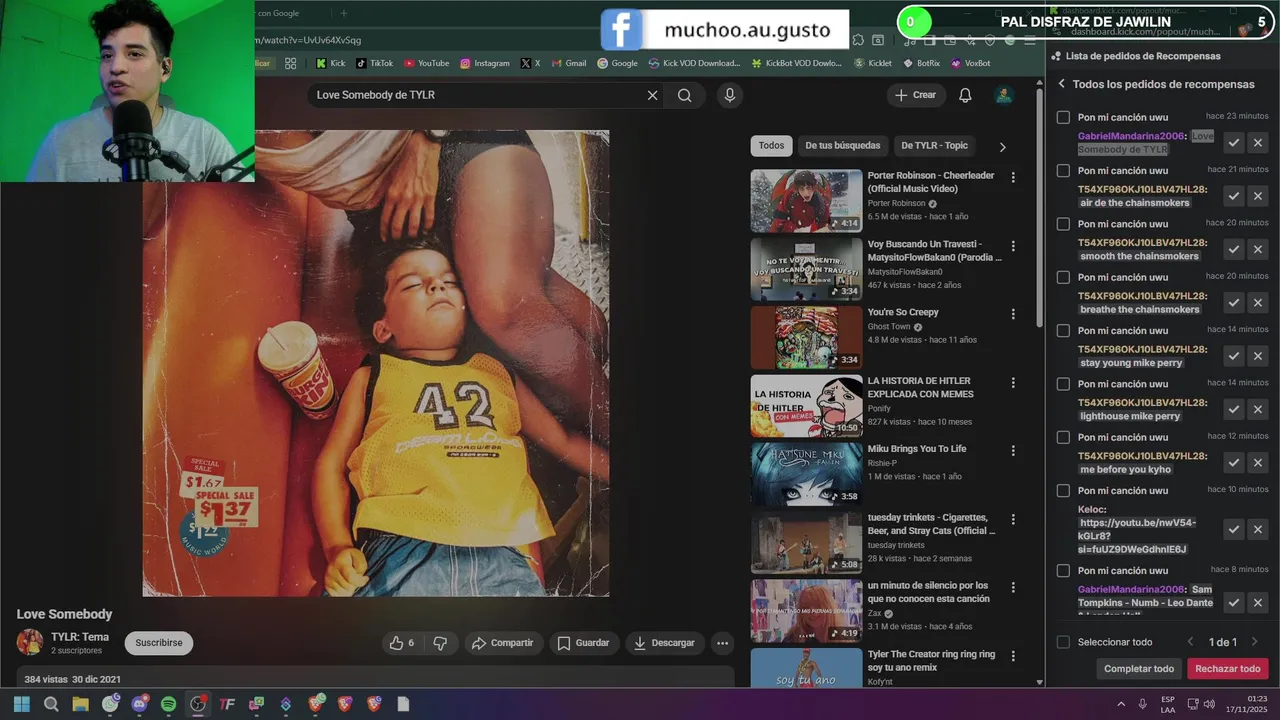Reject the smooth the chainsmokers request
The image size is (1280, 720).
[1258, 249]
